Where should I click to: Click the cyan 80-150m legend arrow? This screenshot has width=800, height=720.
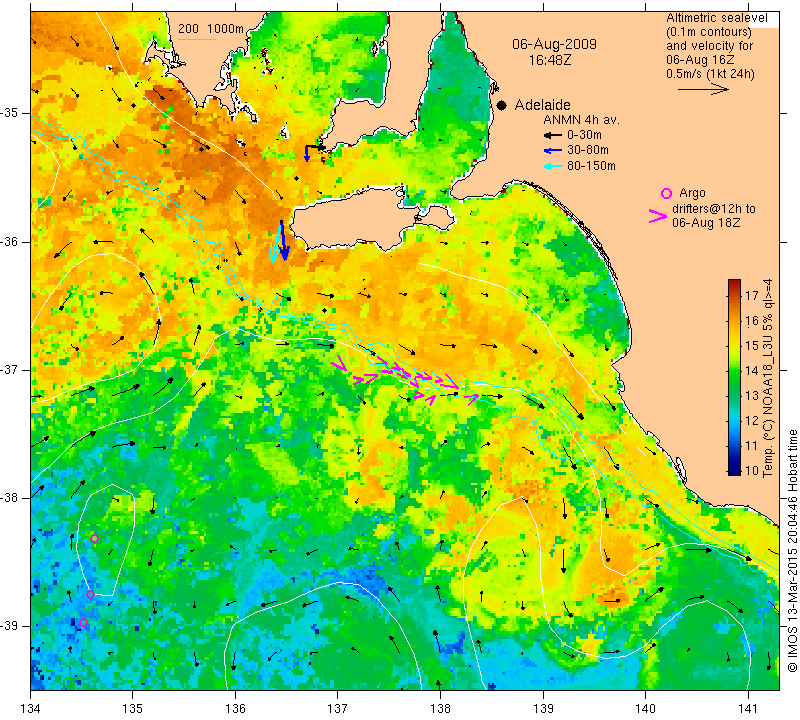pyautogui.click(x=553, y=166)
